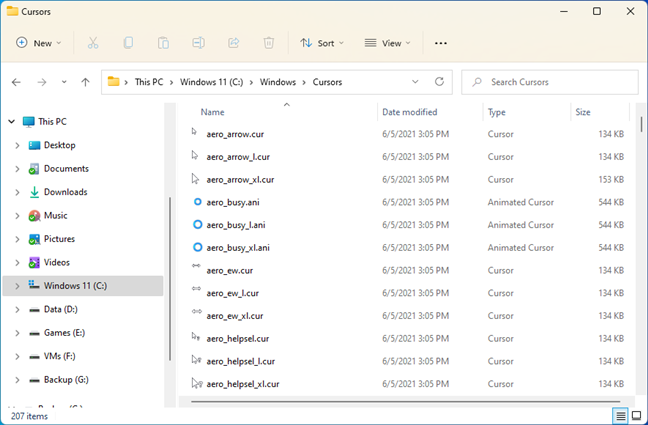Viewport: 648px width, 425px height.
Task: Select the aero_arrow_l.cur file name
Action: (x=238, y=157)
